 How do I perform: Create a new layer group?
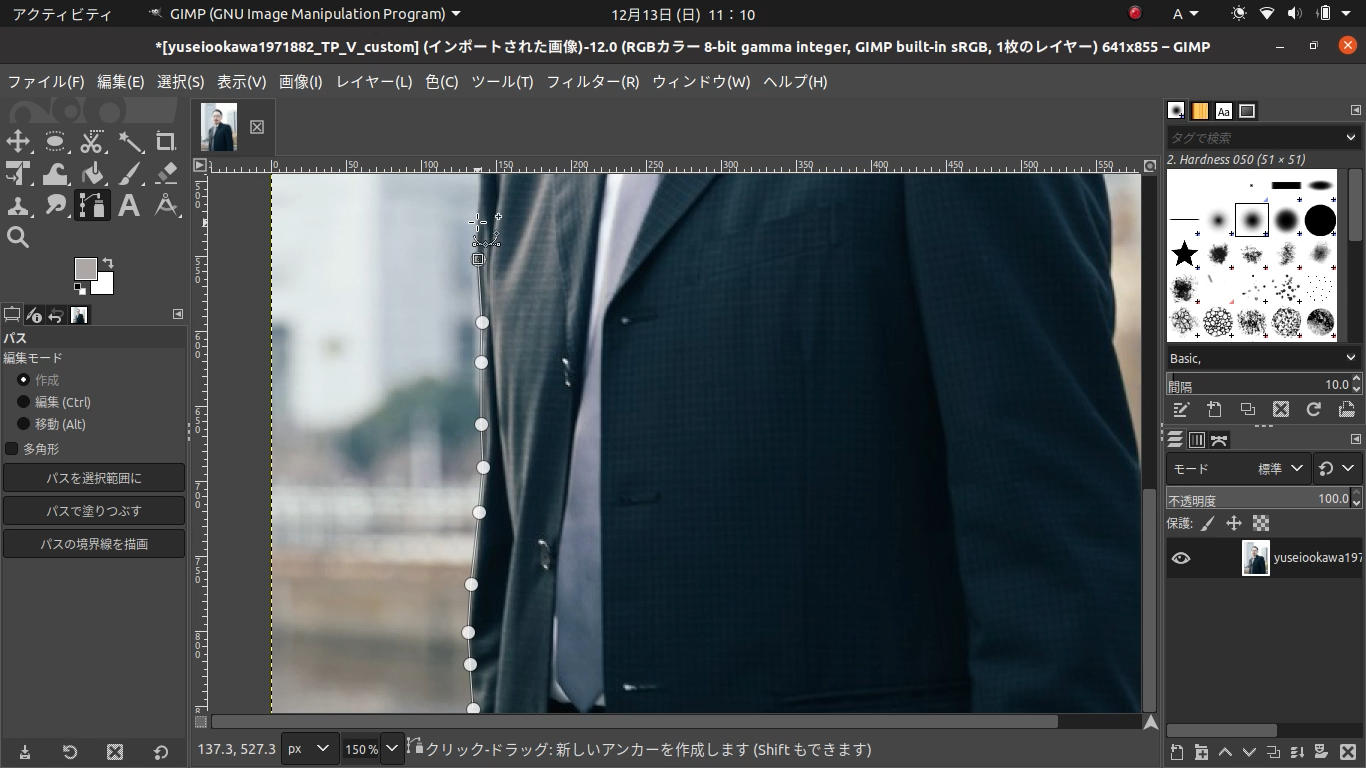pyautogui.click(x=1201, y=752)
